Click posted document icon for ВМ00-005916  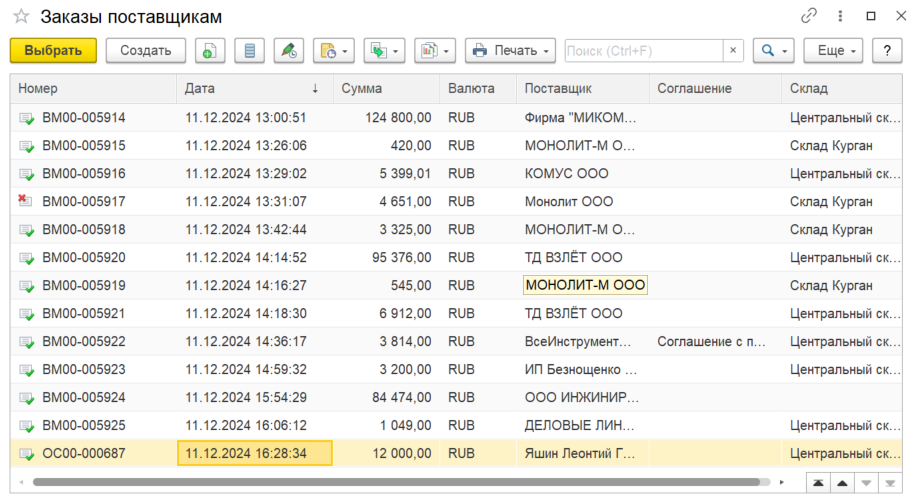[26, 174]
